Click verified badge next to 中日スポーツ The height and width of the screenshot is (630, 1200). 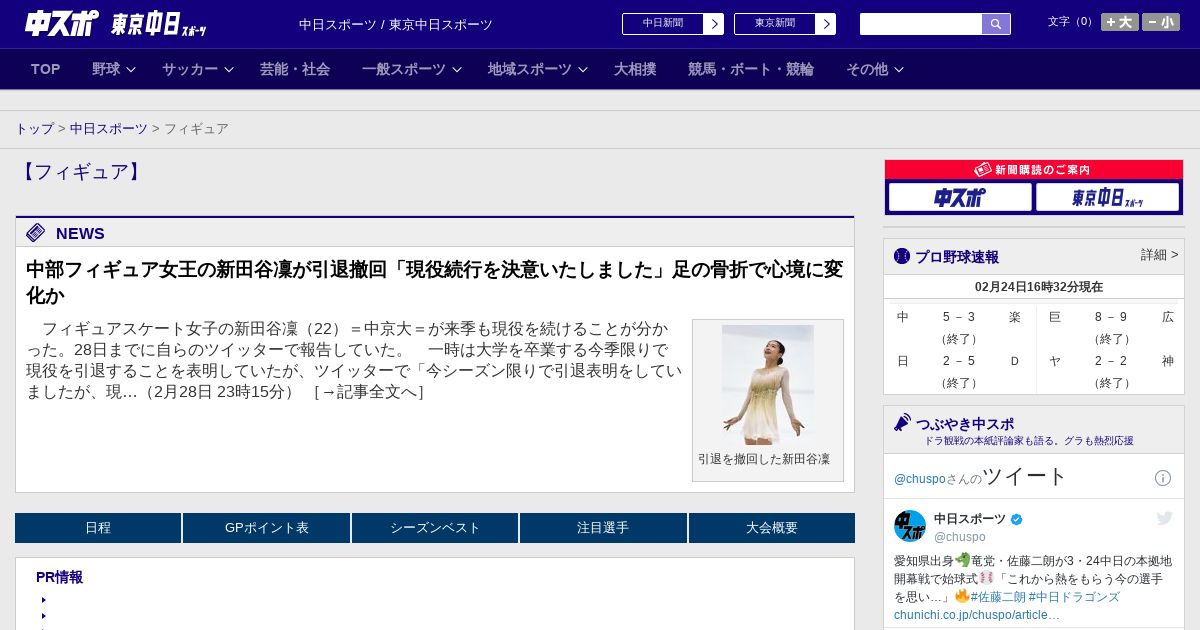(1017, 519)
